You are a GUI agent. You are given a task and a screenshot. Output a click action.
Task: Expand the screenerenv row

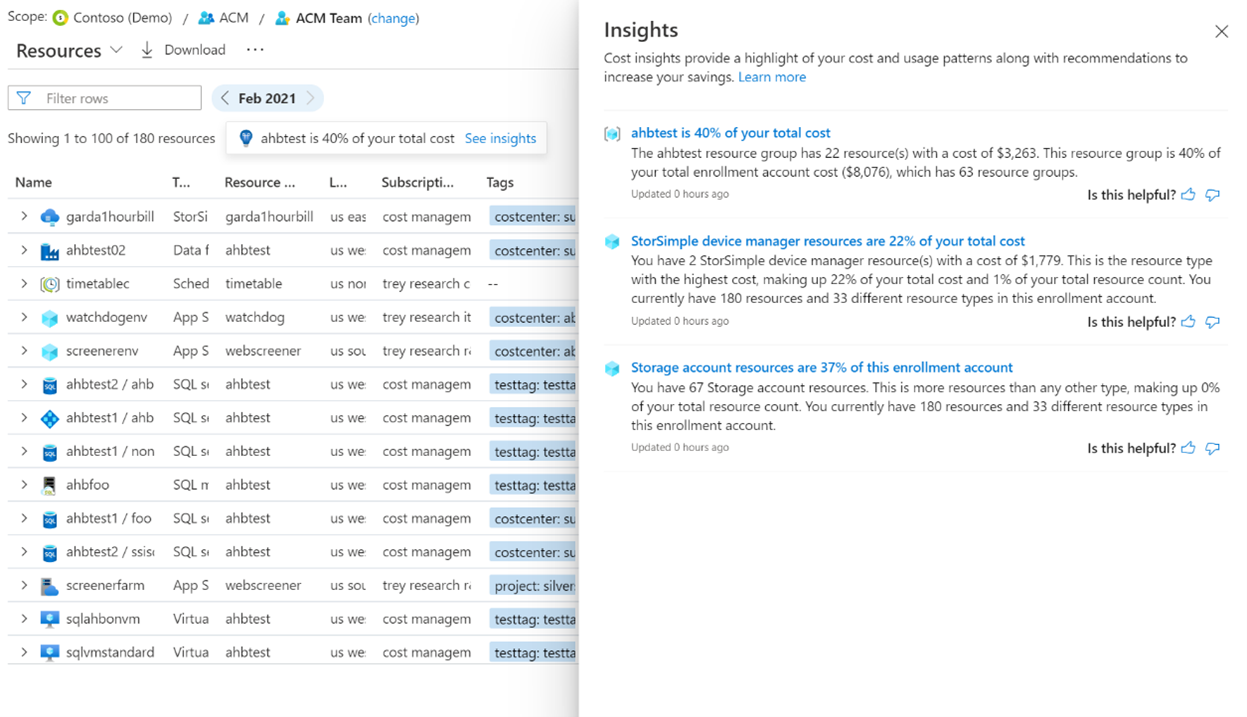(x=24, y=350)
